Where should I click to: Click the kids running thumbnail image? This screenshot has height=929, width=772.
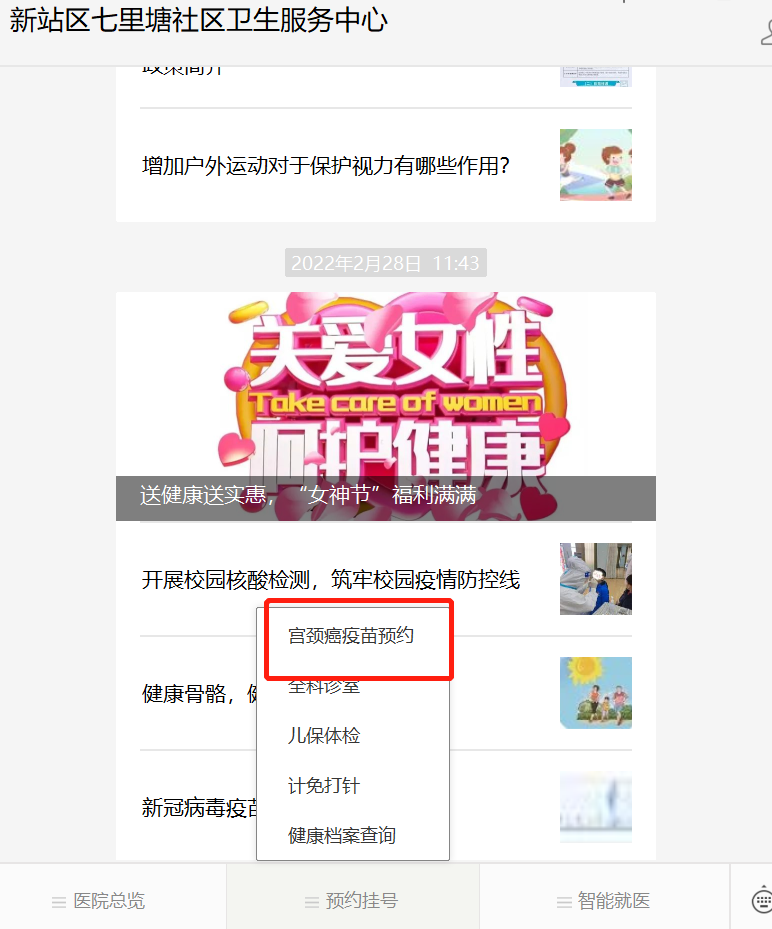595,165
